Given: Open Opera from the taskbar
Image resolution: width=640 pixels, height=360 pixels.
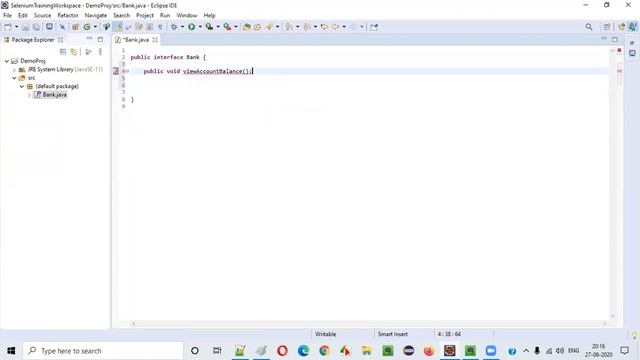Looking at the screenshot, I should pos(282,351).
